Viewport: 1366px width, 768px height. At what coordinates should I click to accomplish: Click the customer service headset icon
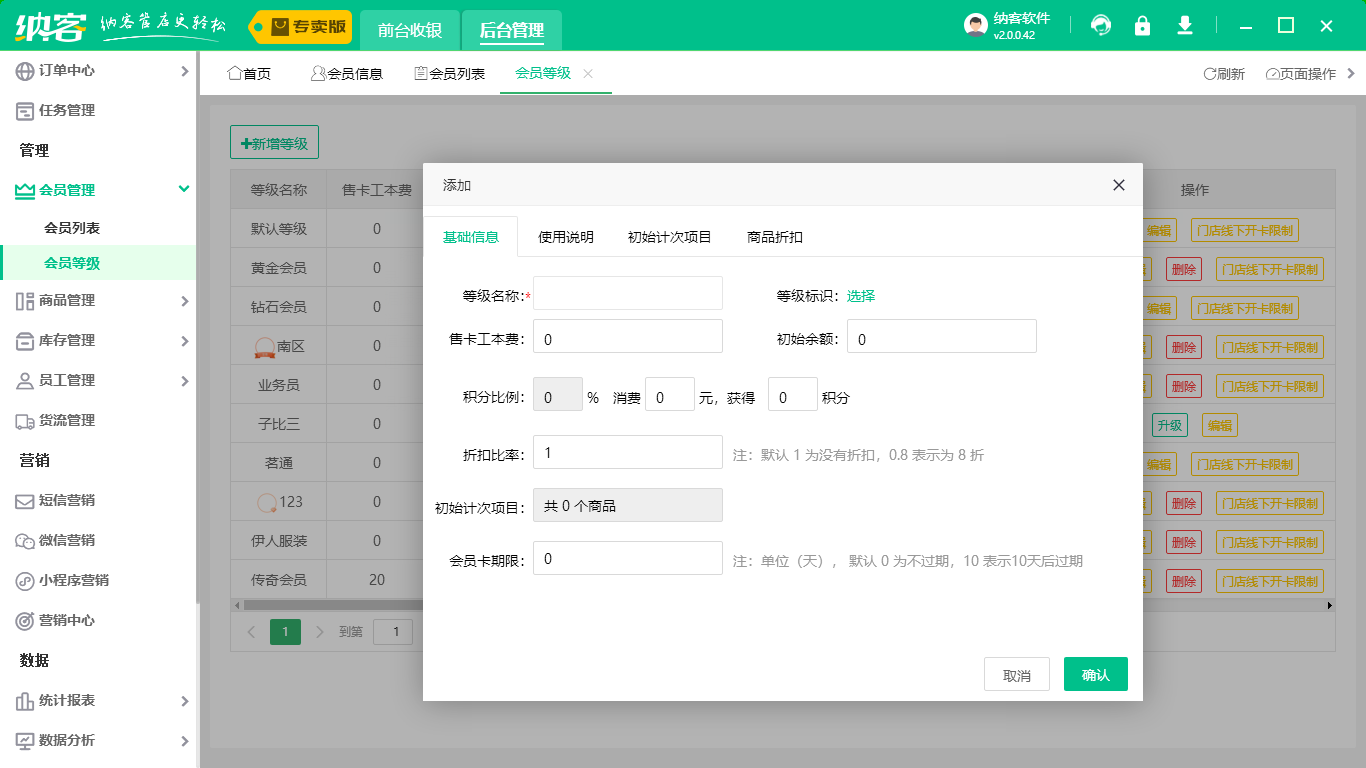tap(1101, 25)
